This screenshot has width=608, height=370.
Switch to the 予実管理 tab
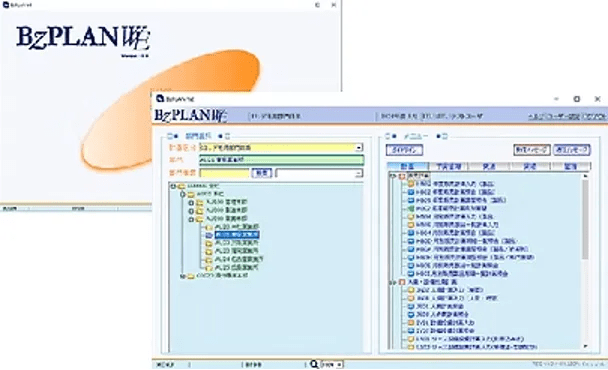pyautogui.click(x=449, y=166)
